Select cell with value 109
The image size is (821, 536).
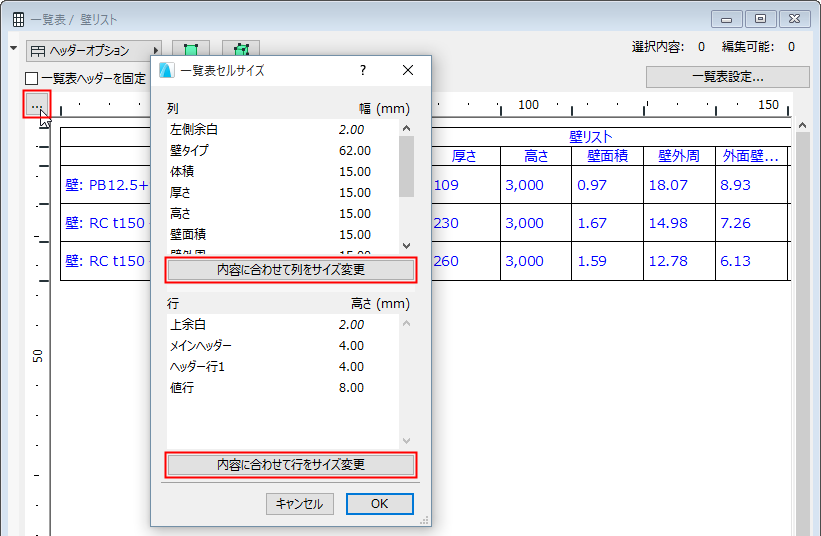point(464,185)
